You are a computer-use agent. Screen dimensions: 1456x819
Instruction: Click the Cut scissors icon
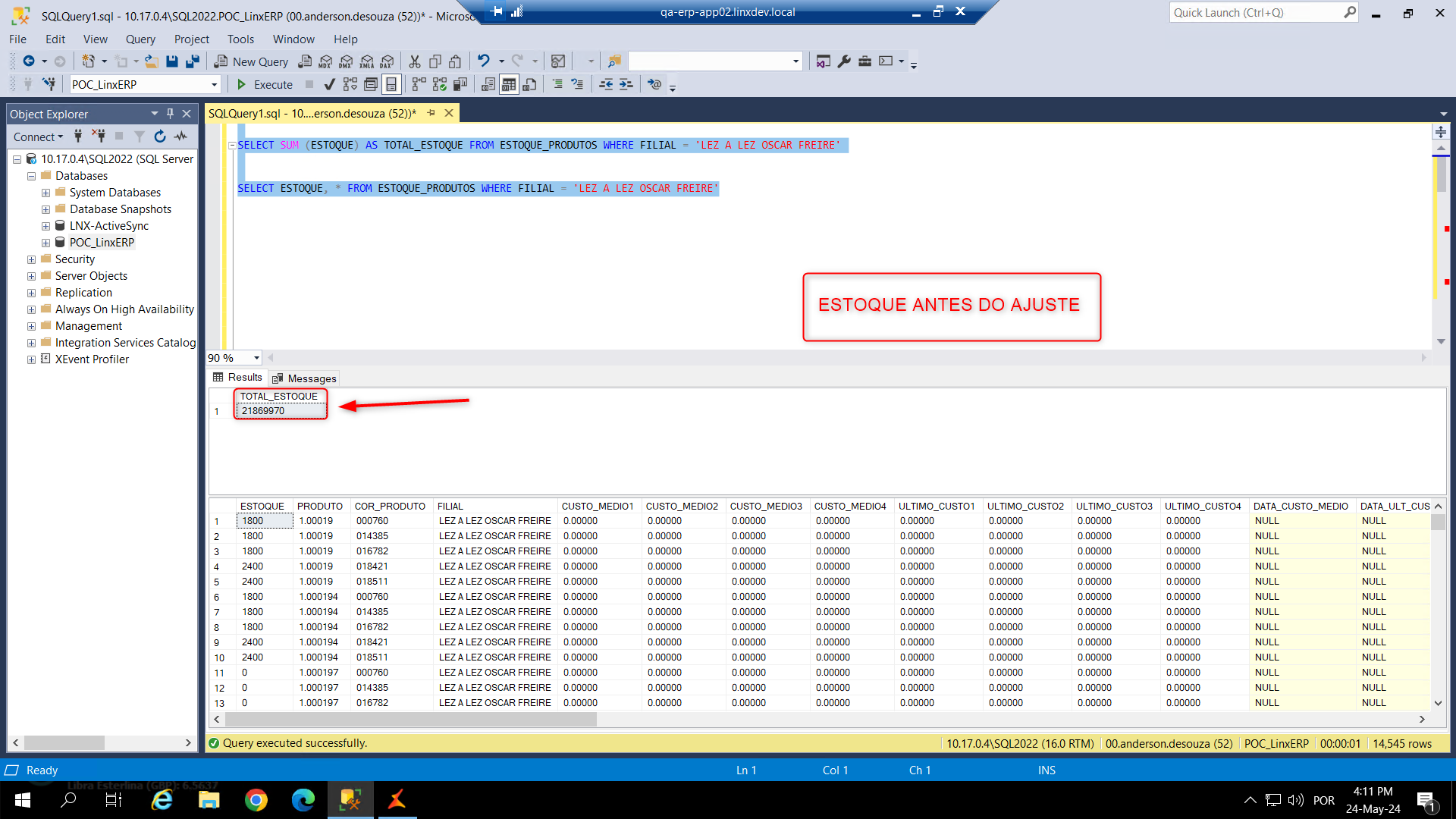[x=414, y=61]
